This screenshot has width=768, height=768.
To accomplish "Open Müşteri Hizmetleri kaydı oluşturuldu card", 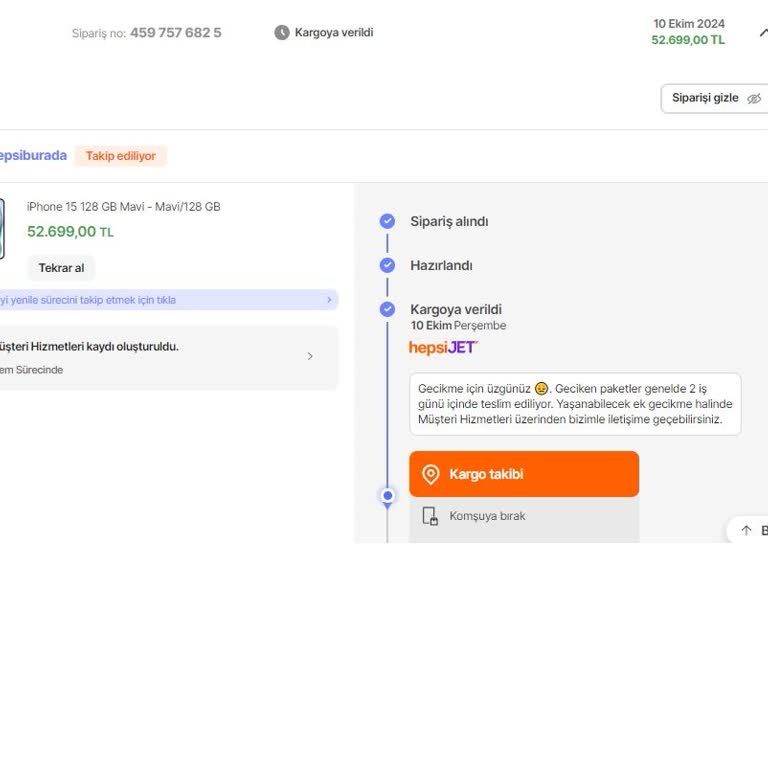I will 168,358.
